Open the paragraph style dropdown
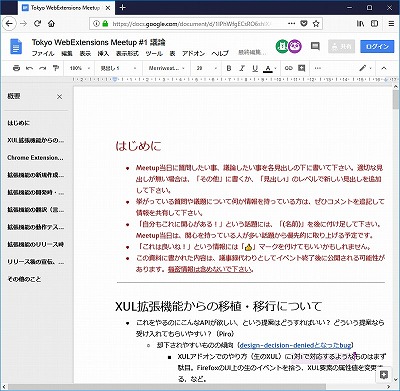 tap(118, 68)
